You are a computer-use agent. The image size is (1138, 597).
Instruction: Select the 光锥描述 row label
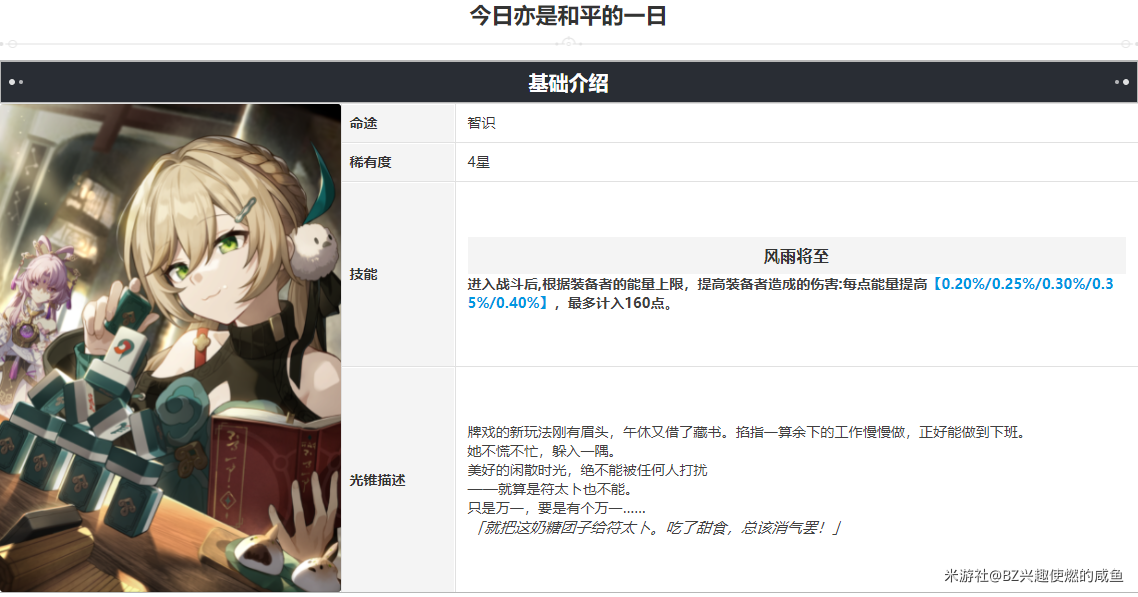click(x=377, y=480)
